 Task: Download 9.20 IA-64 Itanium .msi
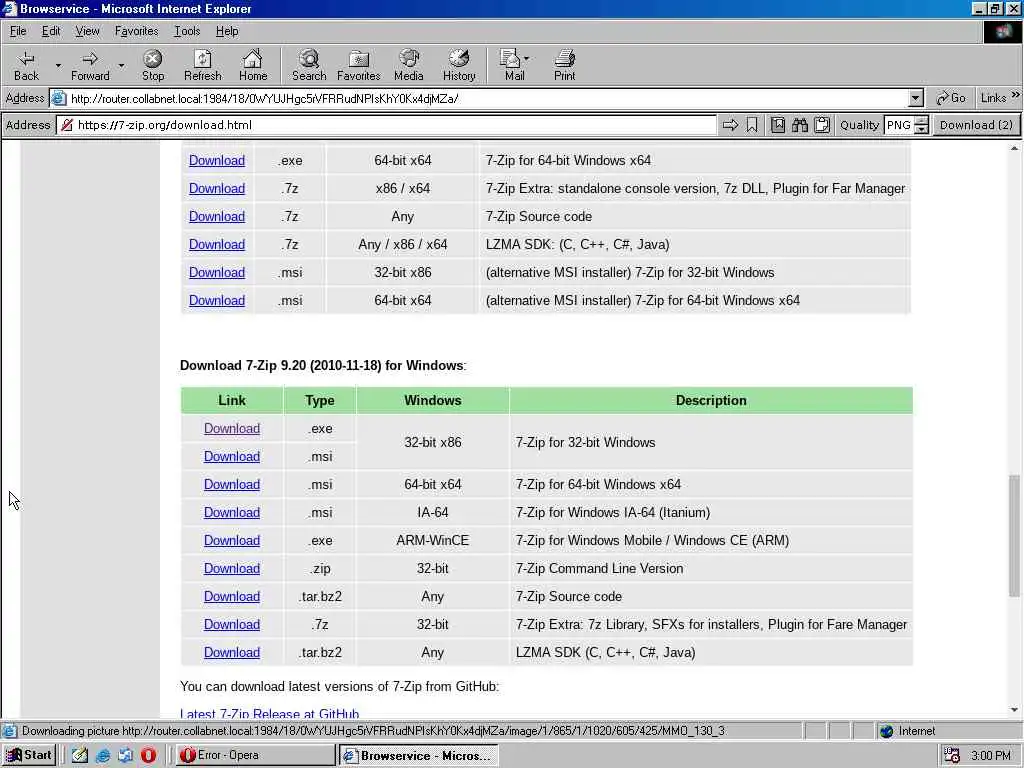click(232, 513)
